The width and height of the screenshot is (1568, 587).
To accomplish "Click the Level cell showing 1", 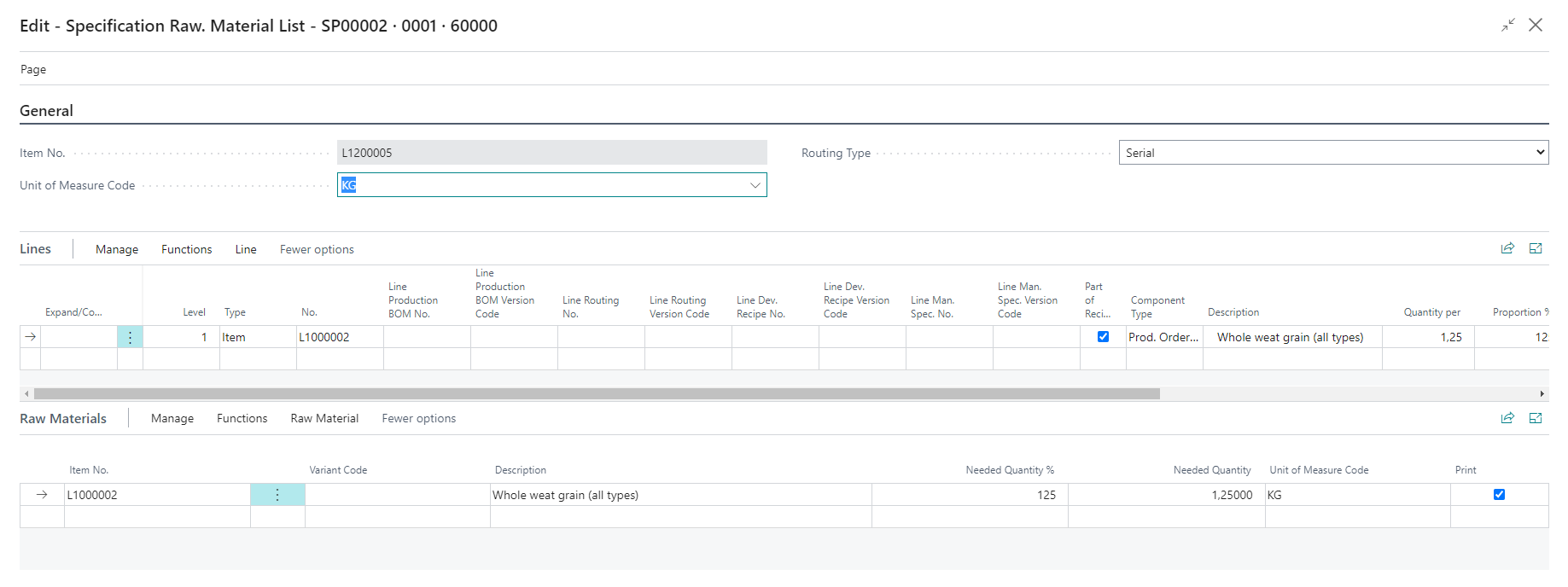I will 181,337.
